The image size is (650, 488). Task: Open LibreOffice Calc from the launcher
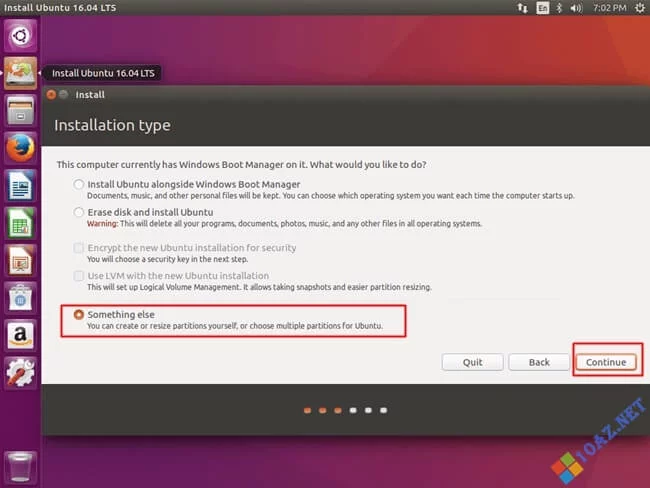coord(20,223)
